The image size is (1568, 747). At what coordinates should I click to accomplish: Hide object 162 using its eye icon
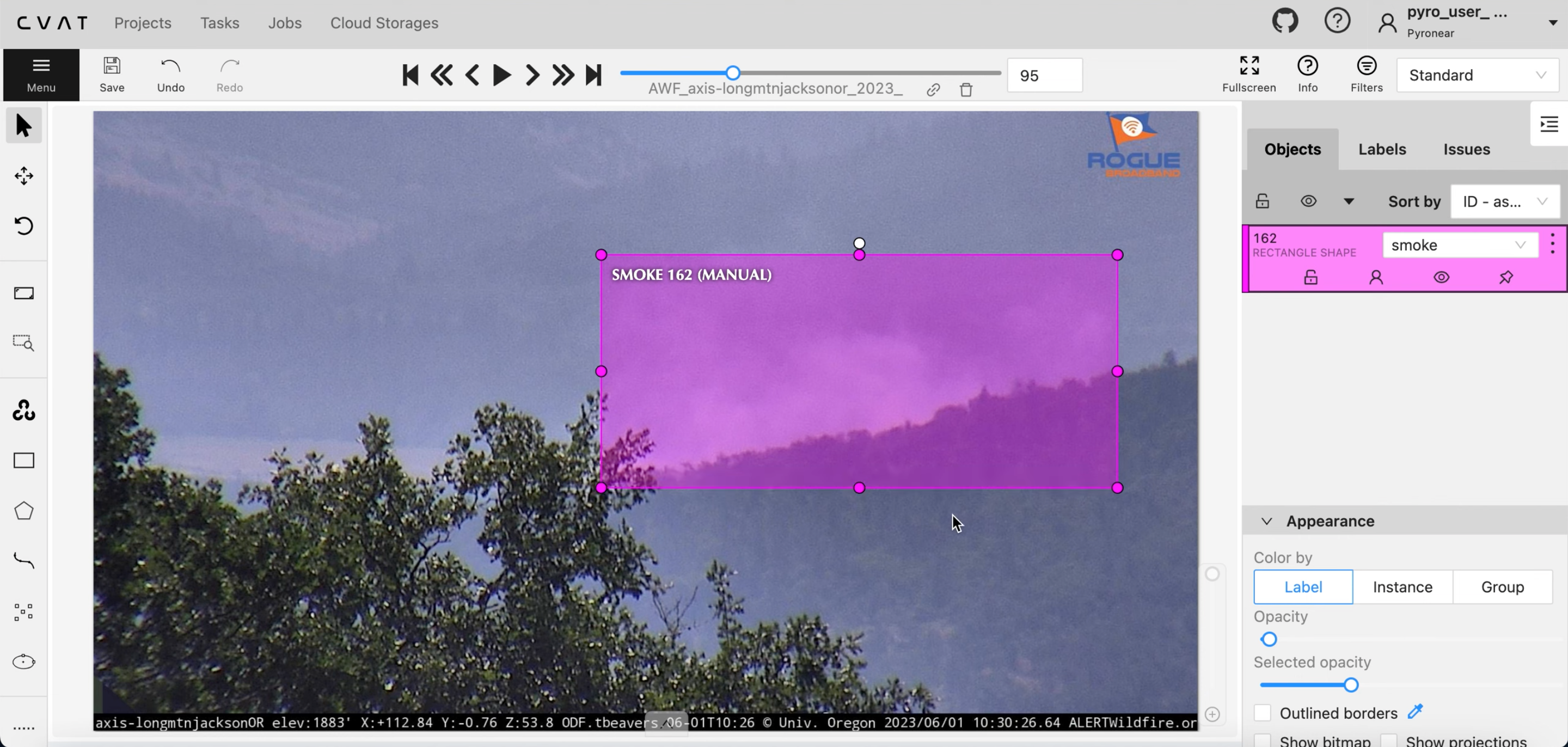click(x=1441, y=278)
